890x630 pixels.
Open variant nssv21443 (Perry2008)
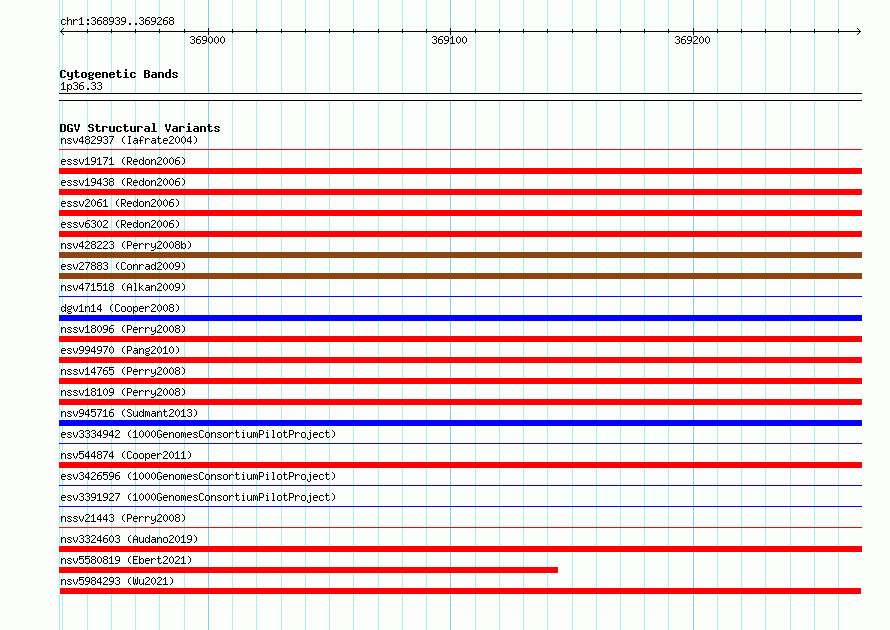pos(123,518)
